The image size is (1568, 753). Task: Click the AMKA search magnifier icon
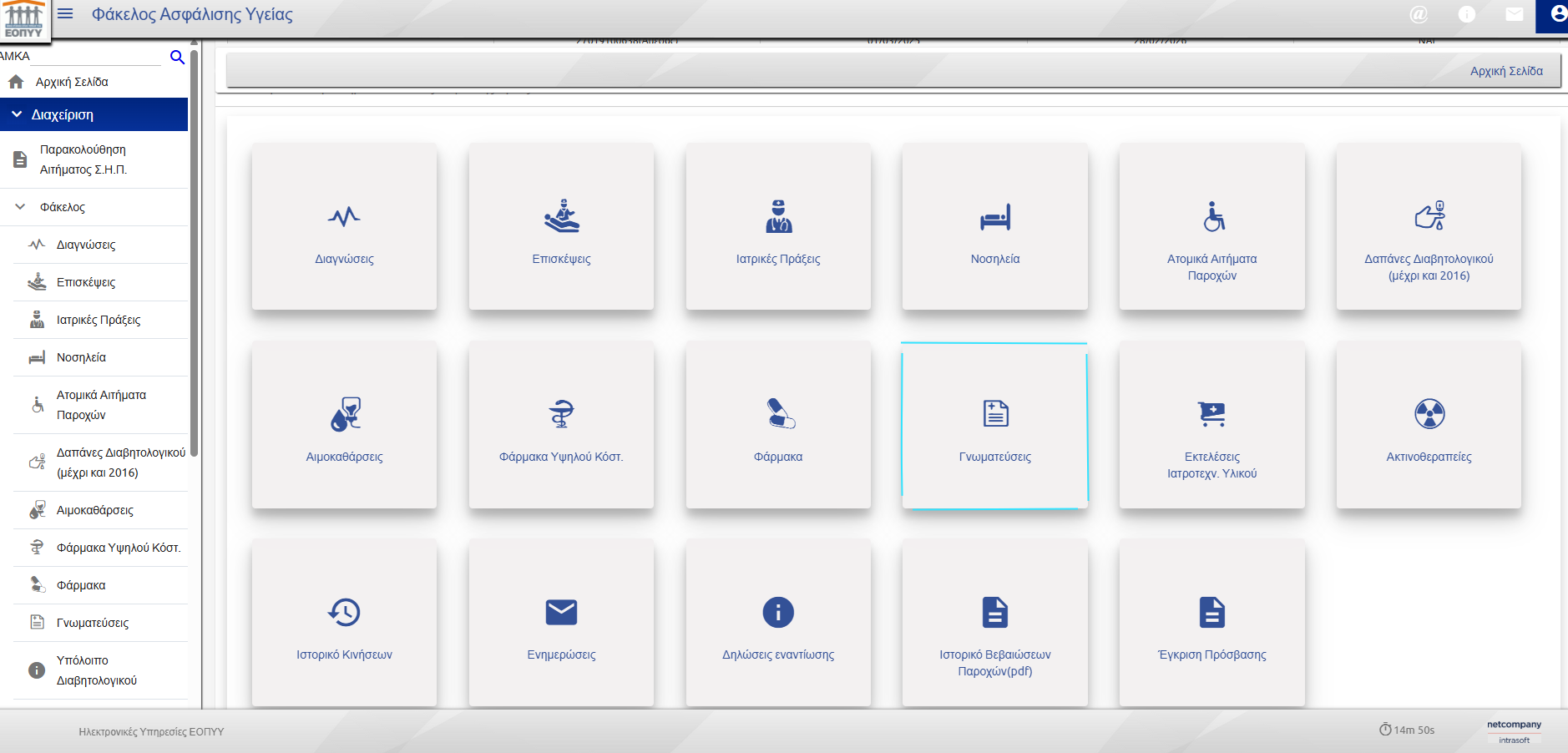(177, 57)
